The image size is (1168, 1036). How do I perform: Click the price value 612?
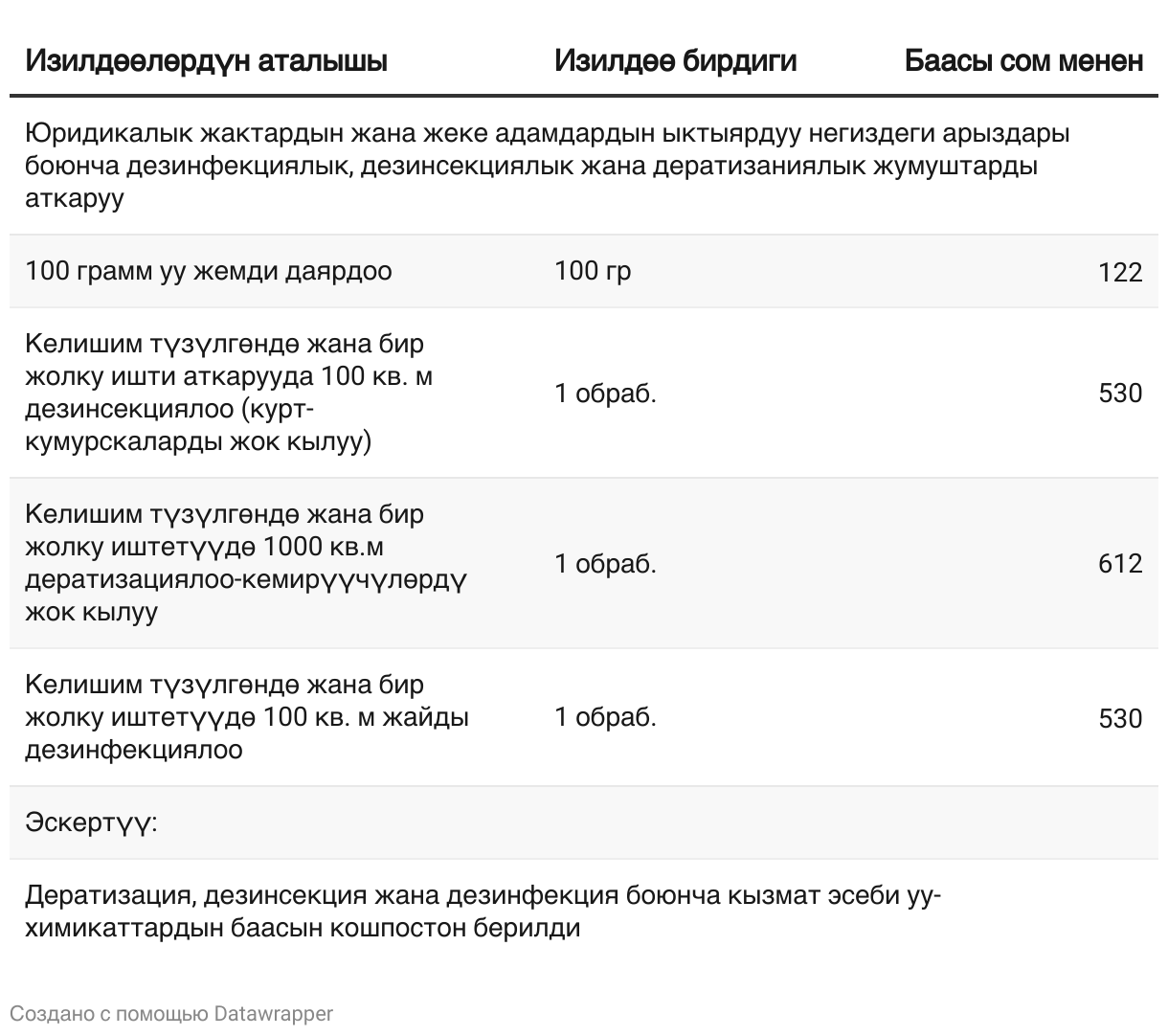(1120, 563)
